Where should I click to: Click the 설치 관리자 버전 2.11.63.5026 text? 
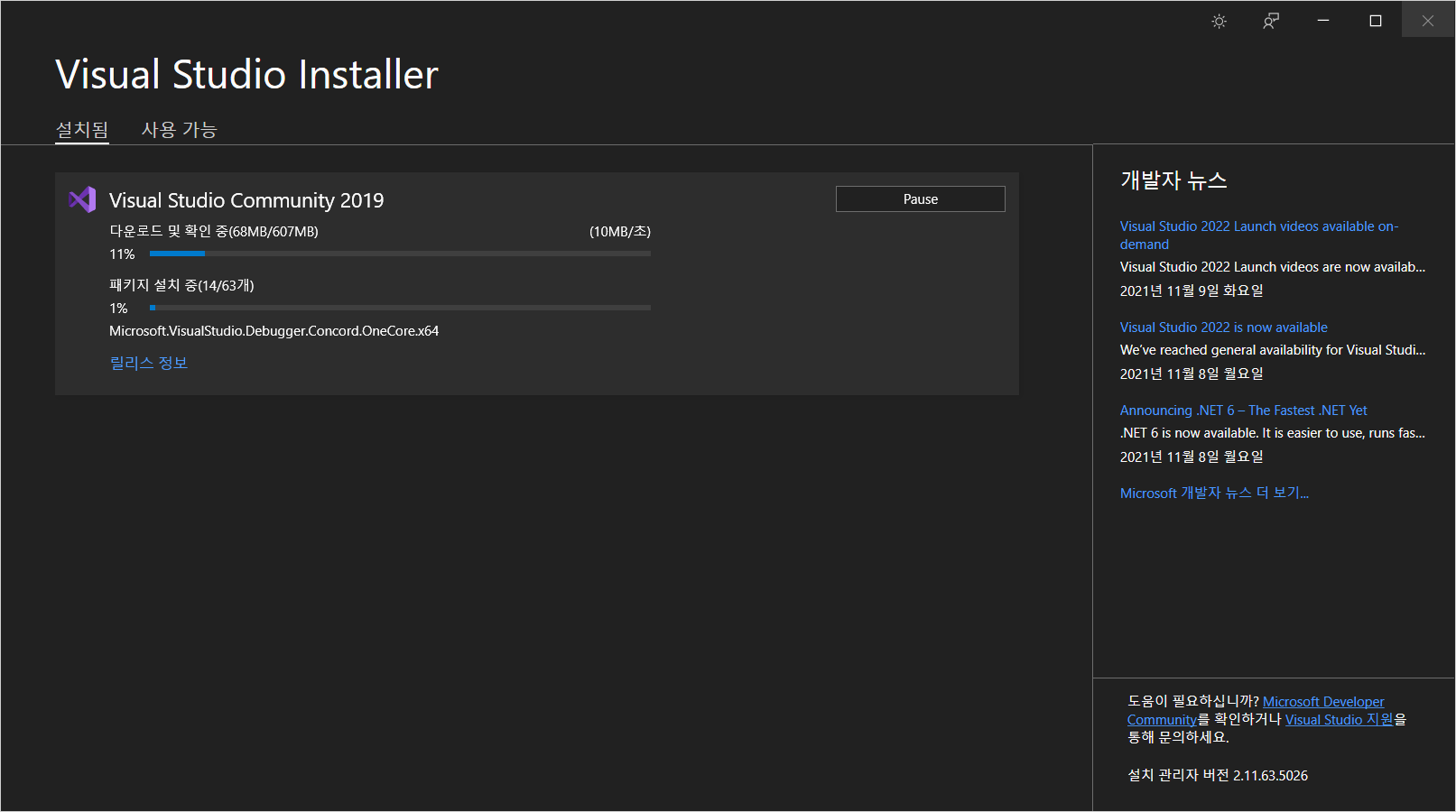pyautogui.click(x=1218, y=776)
